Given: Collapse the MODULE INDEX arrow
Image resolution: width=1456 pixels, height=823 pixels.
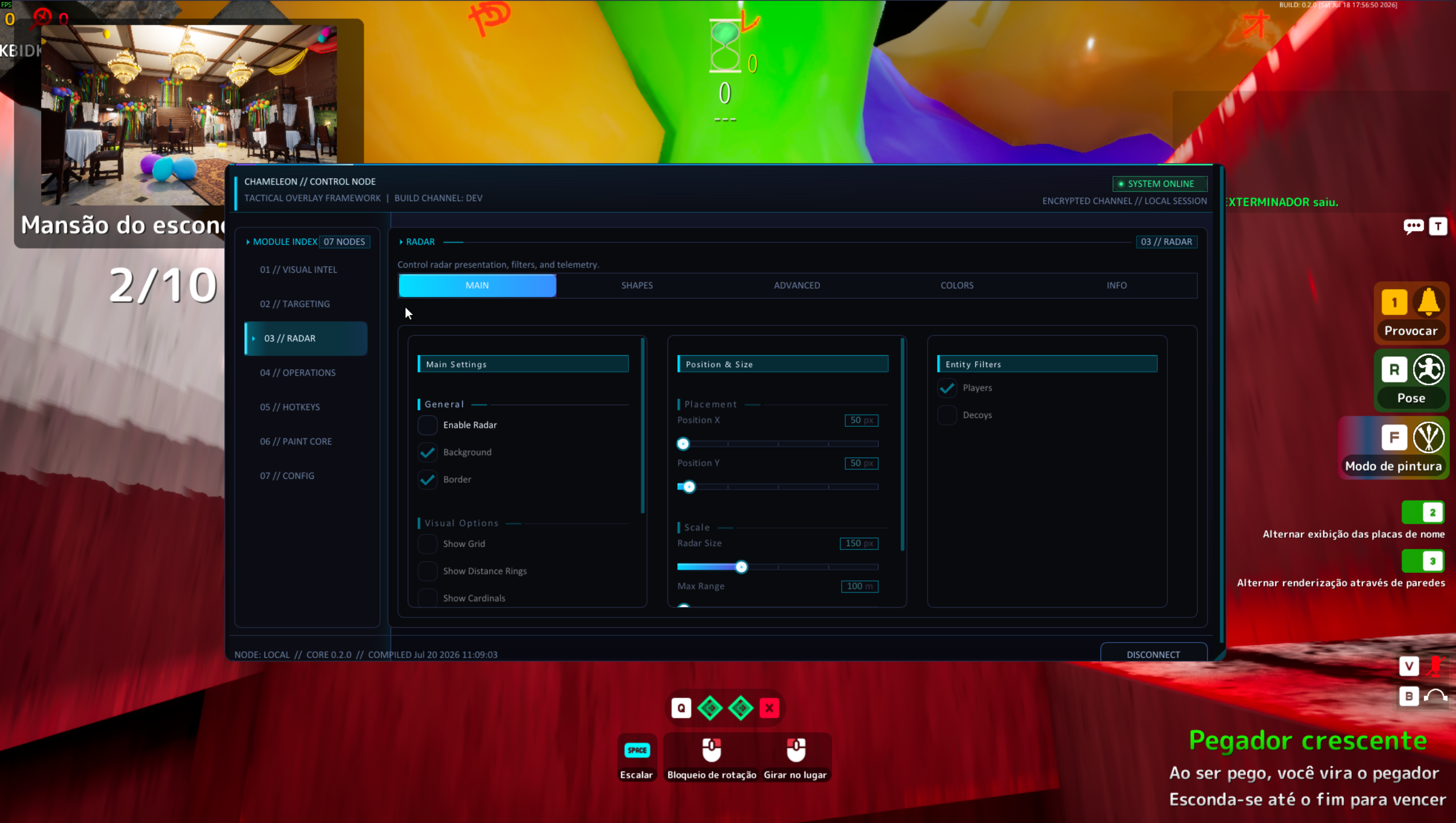Looking at the screenshot, I should click(248, 242).
